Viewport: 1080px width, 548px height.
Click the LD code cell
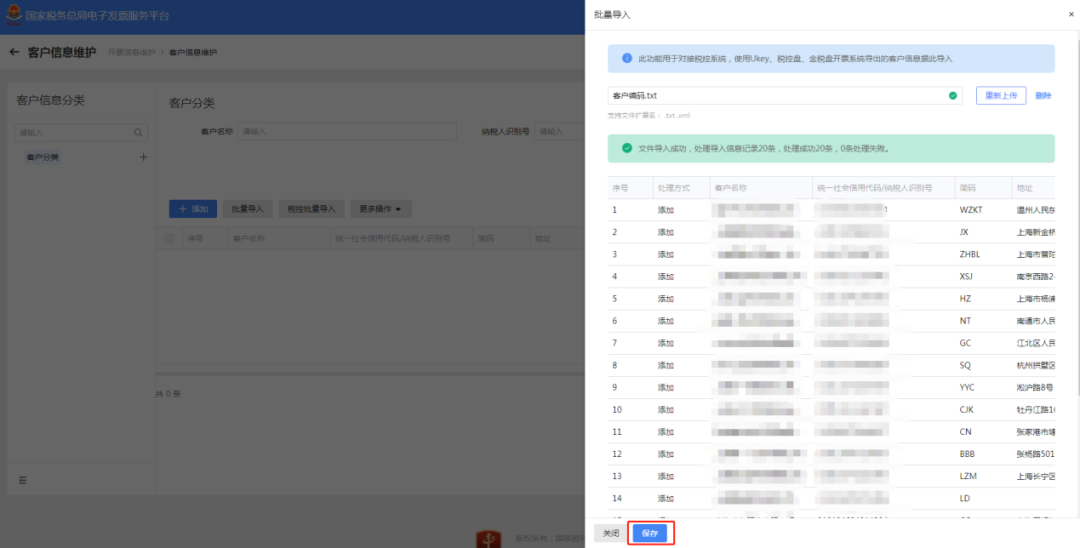tap(964, 498)
